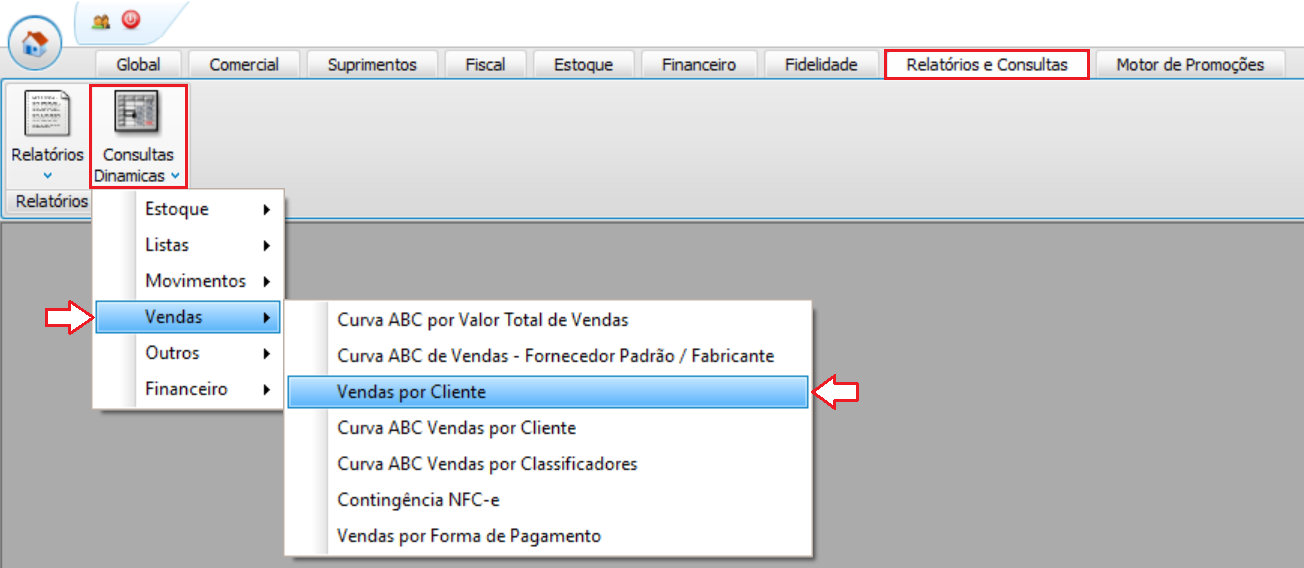Open the Relatórios report icon
This screenshot has height=568, width=1304.
(x=47, y=113)
